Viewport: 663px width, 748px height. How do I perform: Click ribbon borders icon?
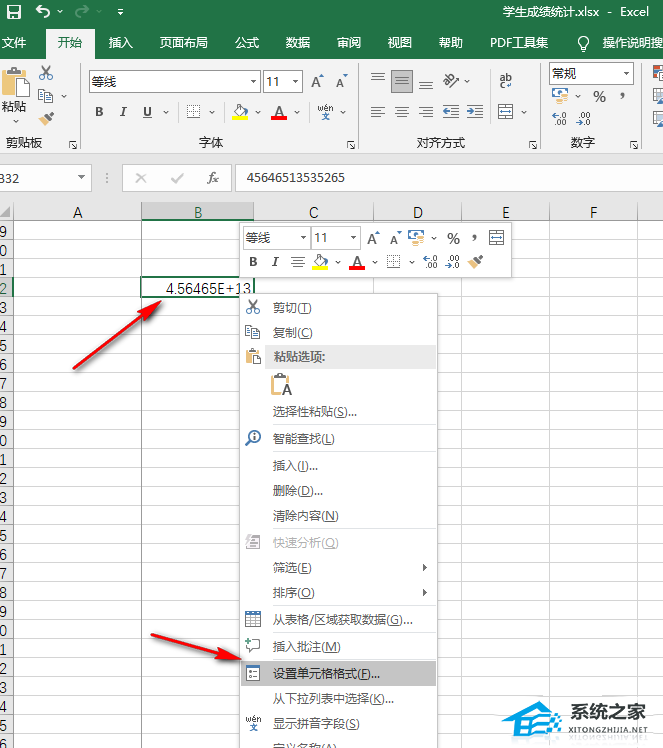click(193, 112)
